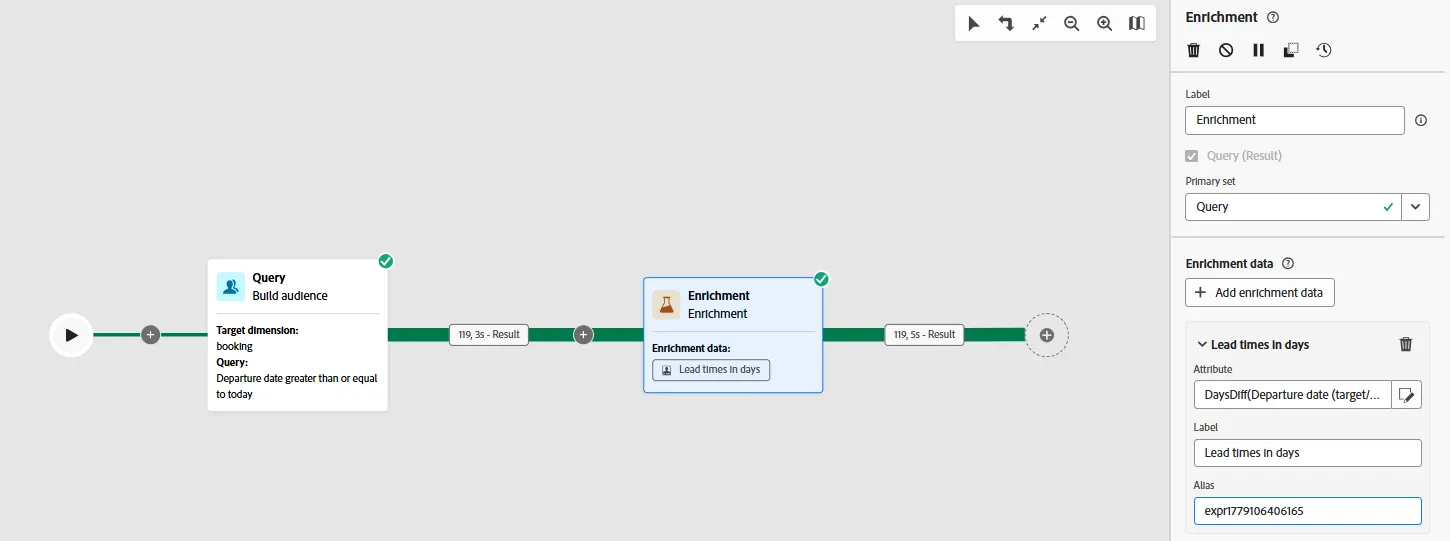Open the Primary set dropdown arrow
Screen dimensions: 1450x541
[1415, 207]
